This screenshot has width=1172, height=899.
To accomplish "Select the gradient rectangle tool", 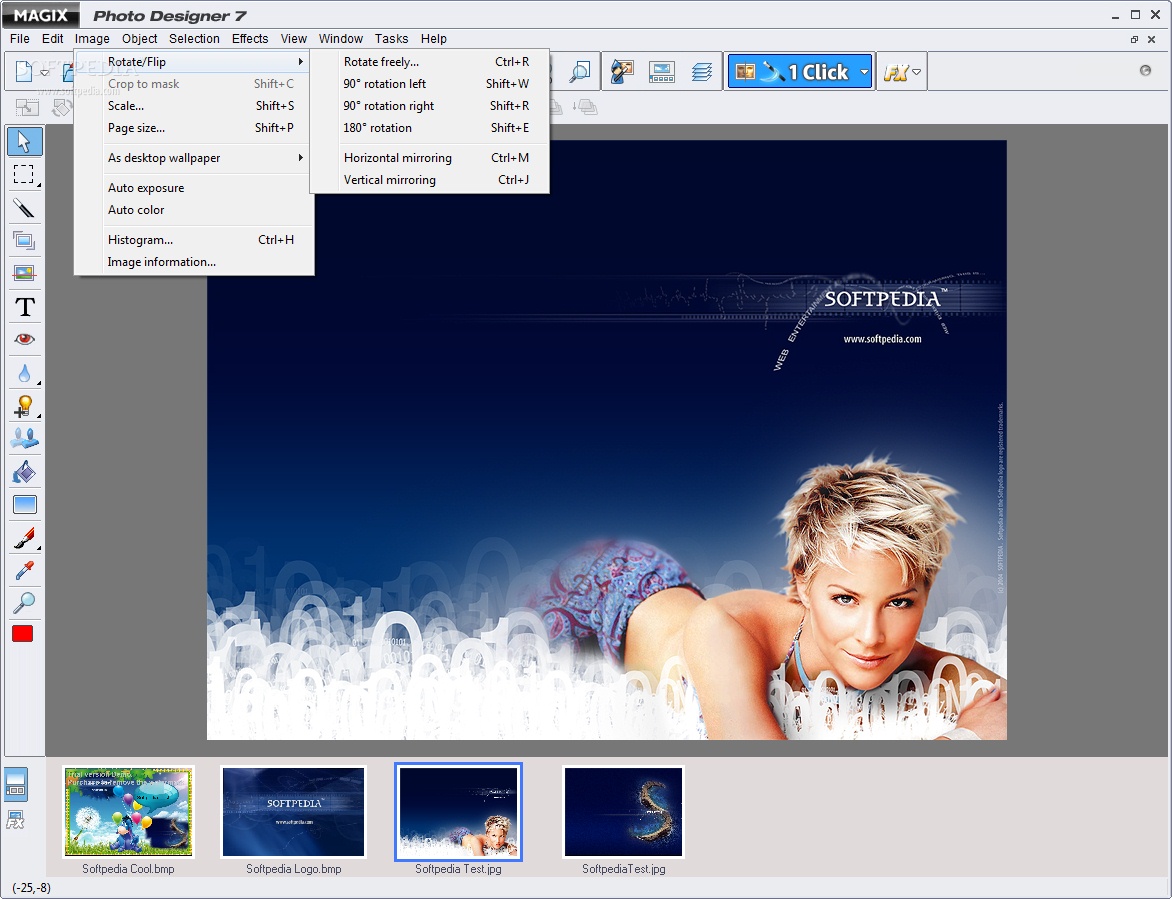I will click(24, 504).
